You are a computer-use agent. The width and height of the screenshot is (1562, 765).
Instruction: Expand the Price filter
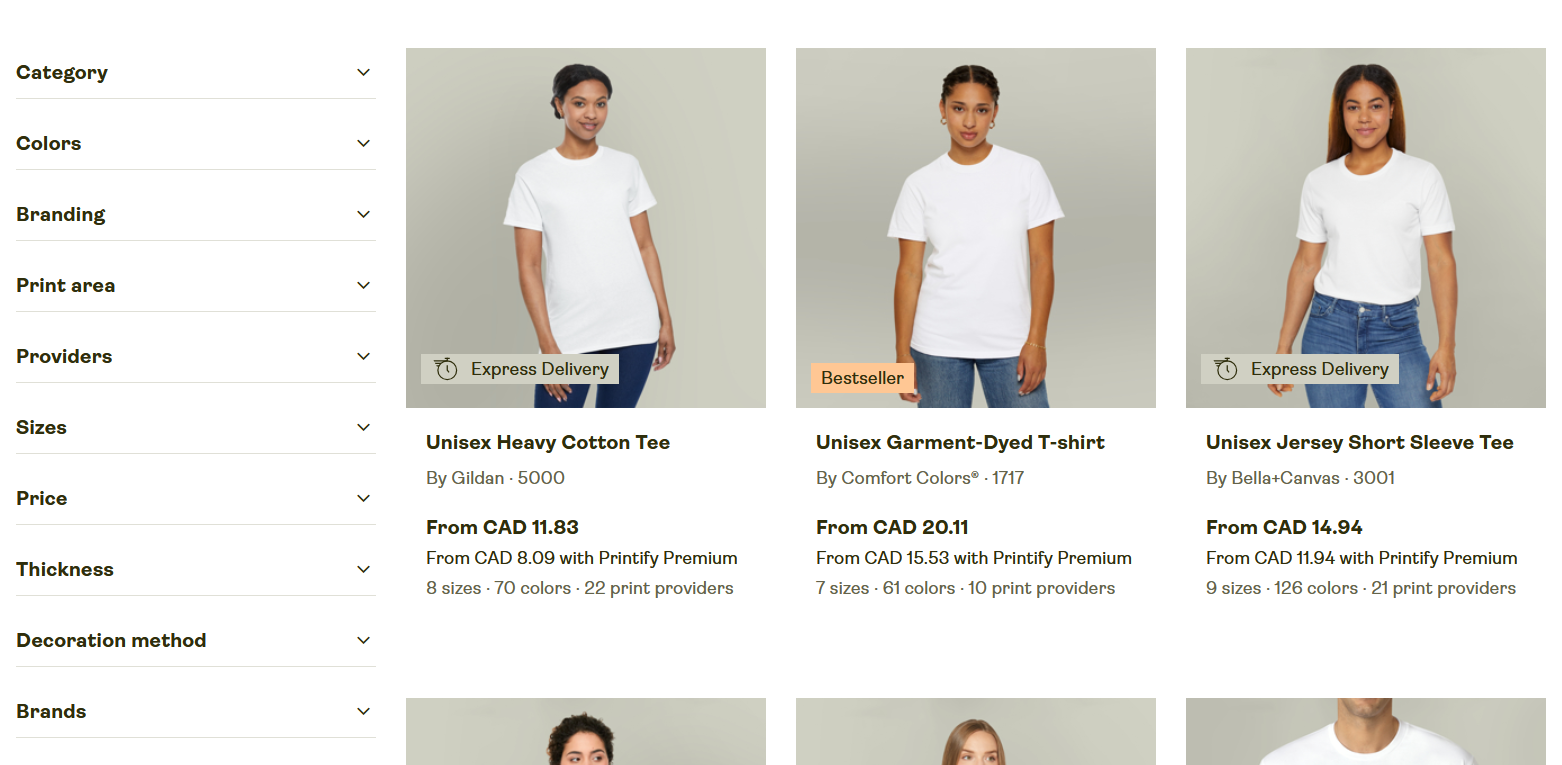point(196,498)
